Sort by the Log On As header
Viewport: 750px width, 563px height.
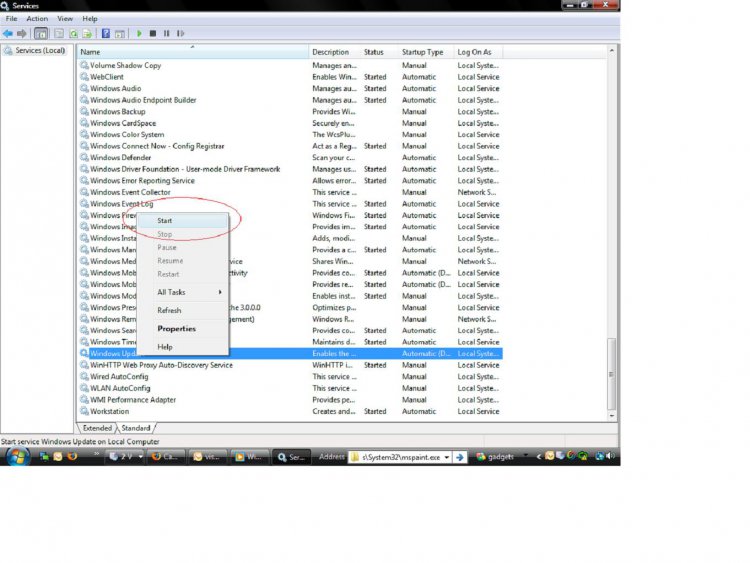[x=478, y=52]
